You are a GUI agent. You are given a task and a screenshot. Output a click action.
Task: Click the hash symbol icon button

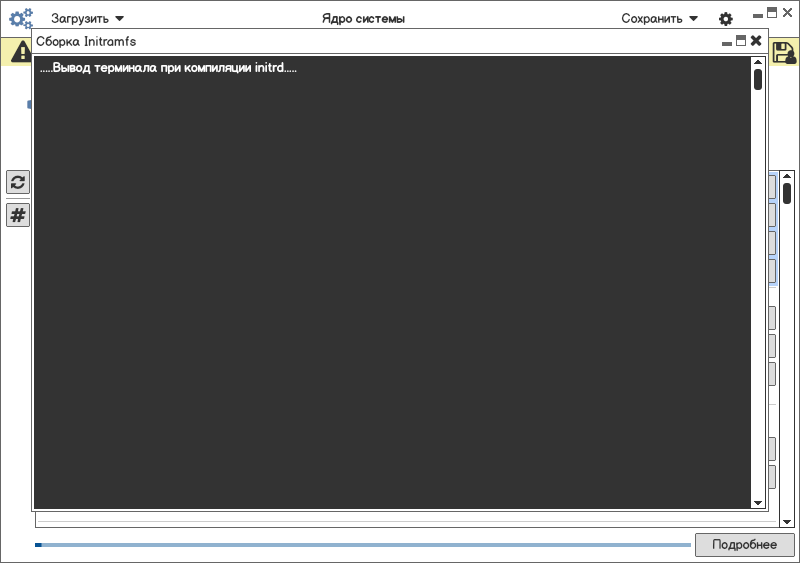point(18,215)
